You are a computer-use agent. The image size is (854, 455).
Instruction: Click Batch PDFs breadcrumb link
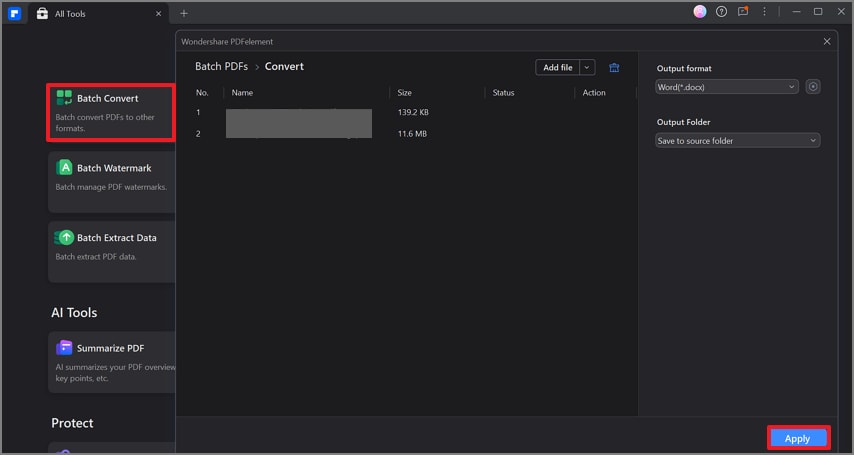(221, 66)
